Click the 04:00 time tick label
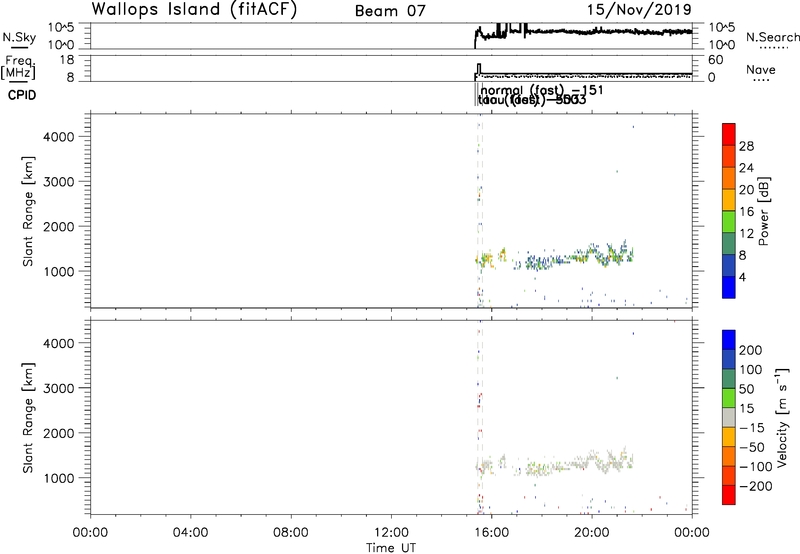The height and width of the screenshot is (554, 800). [x=190, y=533]
